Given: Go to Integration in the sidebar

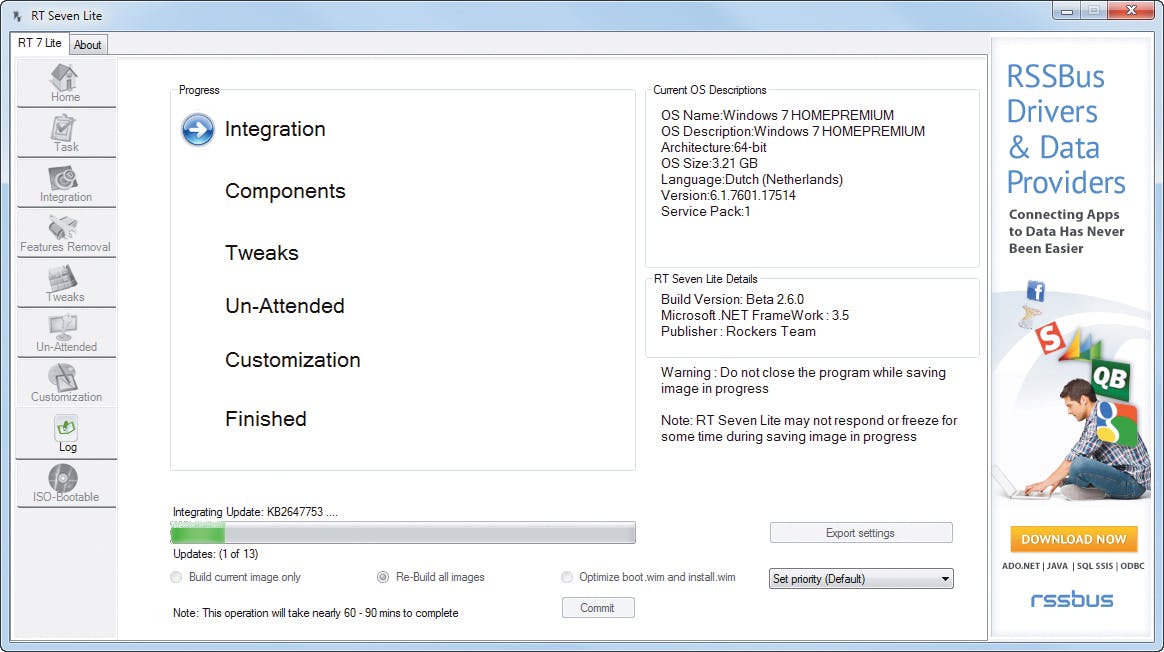Looking at the screenshot, I should tap(66, 183).
